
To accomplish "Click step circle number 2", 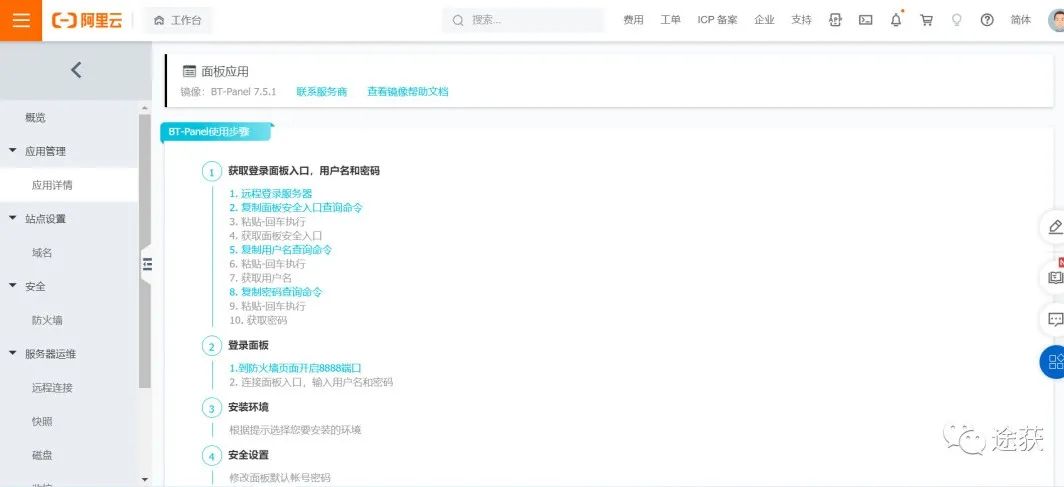I will point(212,347).
